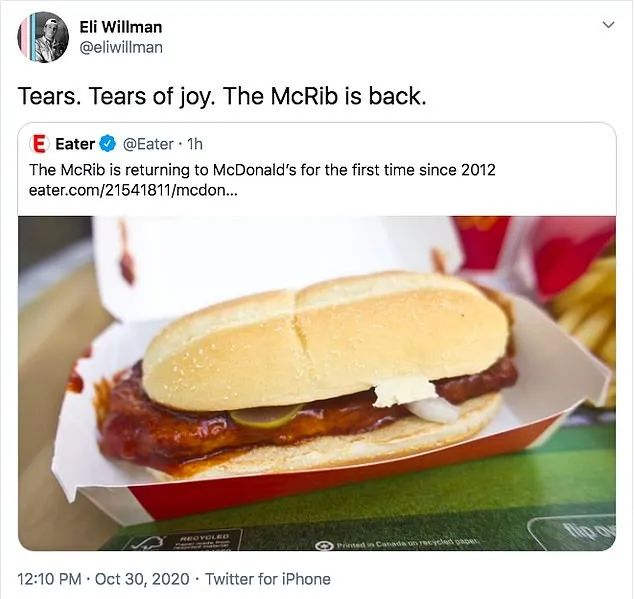Click the quoted tweet's 1h timestamp
The width and height of the screenshot is (634, 599).
click(x=195, y=144)
